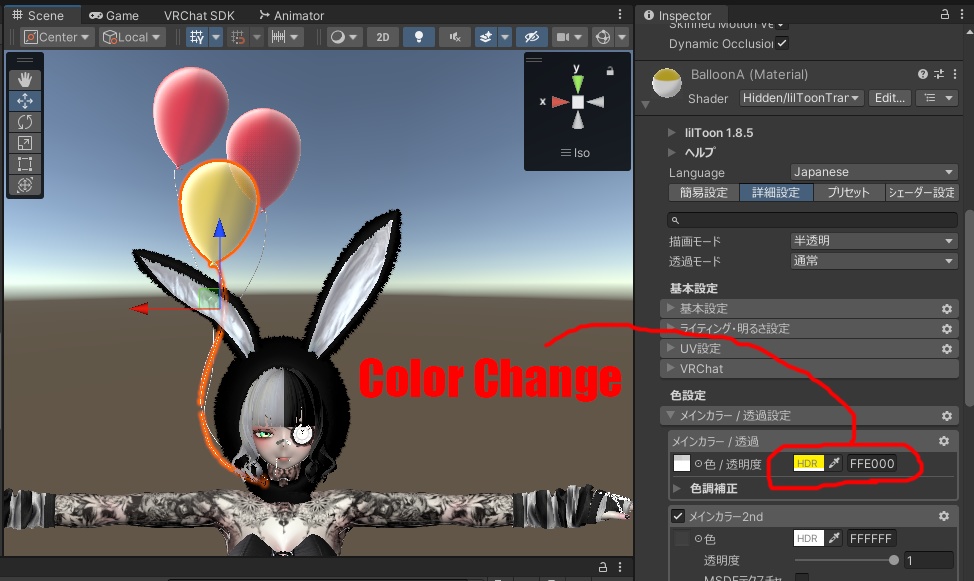Open the Center pivot dropdown
The image size is (974, 581).
coord(57,37)
